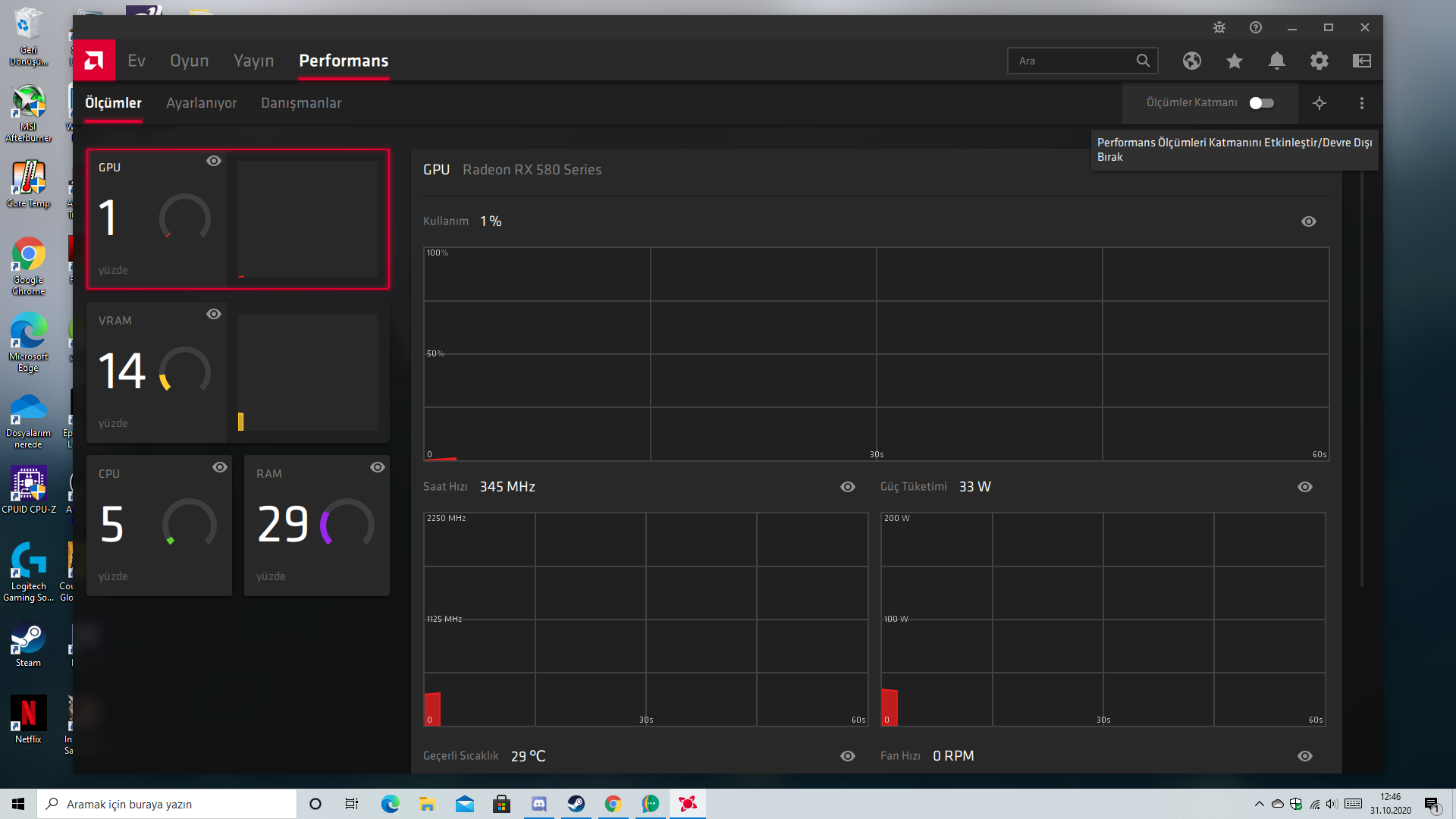The width and height of the screenshot is (1456, 819).
Task: Toggle visibility of Güç Tüketimi graph
Action: tap(1305, 487)
